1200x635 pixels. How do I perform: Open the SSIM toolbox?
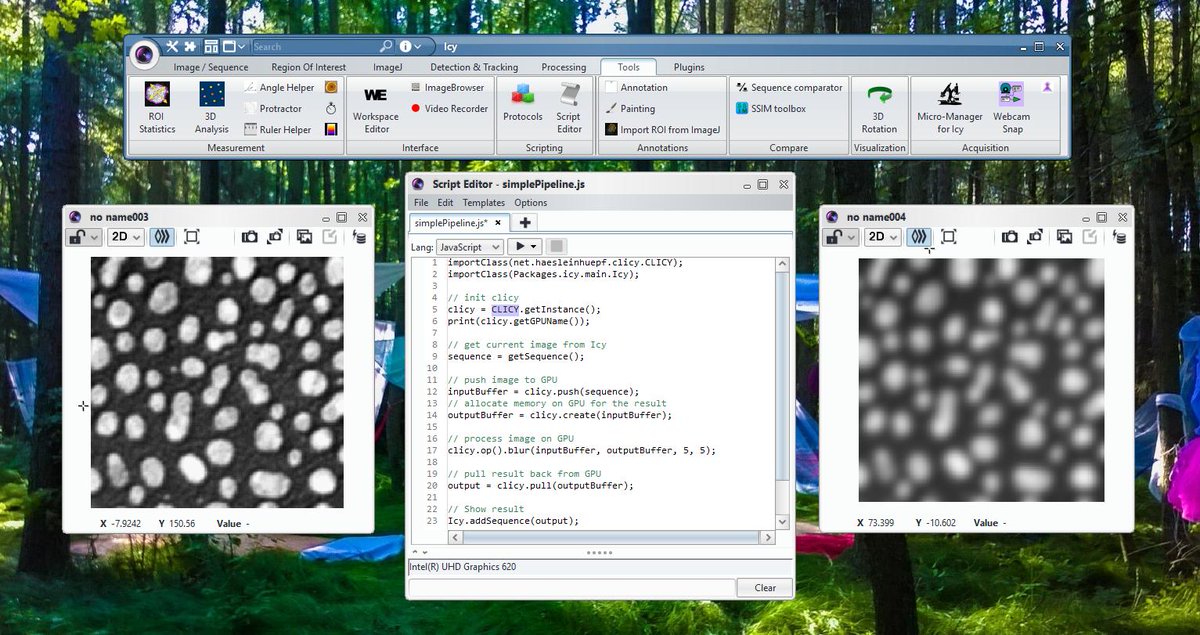point(770,108)
